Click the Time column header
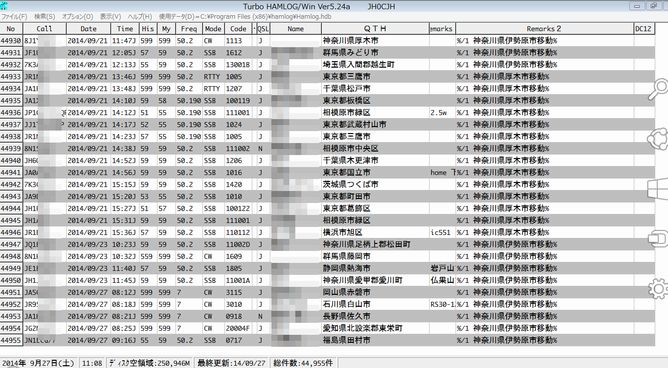This screenshot has width=668, height=368. point(125,29)
